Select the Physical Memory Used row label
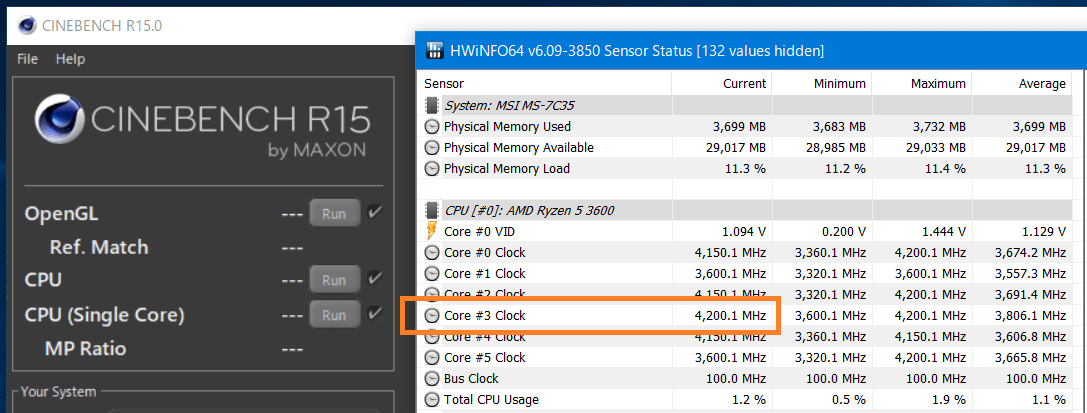The image size is (1087, 413). (x=507, y=127)
